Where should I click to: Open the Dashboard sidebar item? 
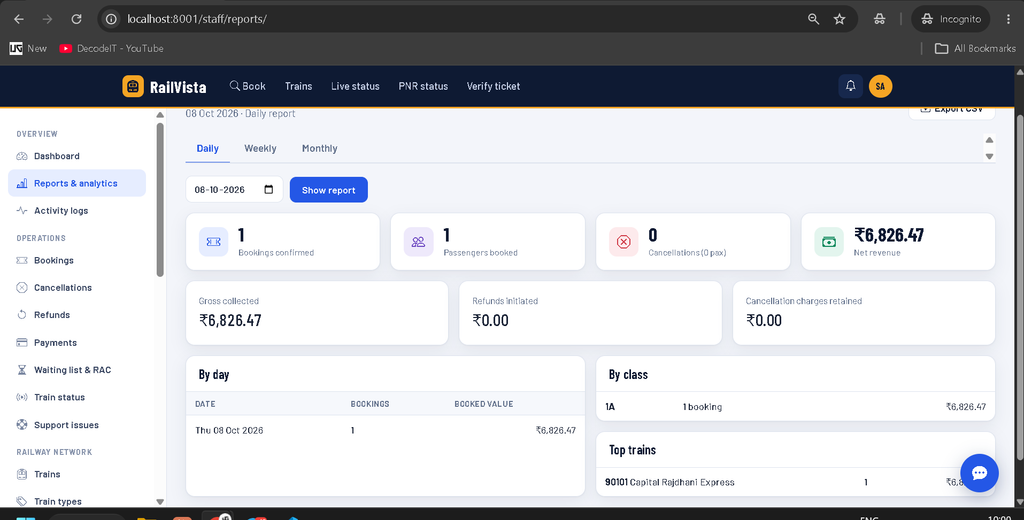(76, 156)
